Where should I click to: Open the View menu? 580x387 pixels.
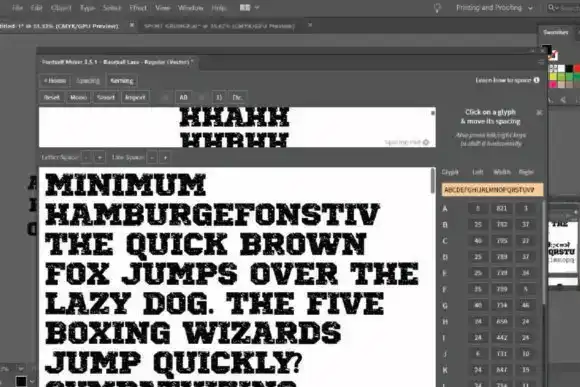click(x=162, y=7)
